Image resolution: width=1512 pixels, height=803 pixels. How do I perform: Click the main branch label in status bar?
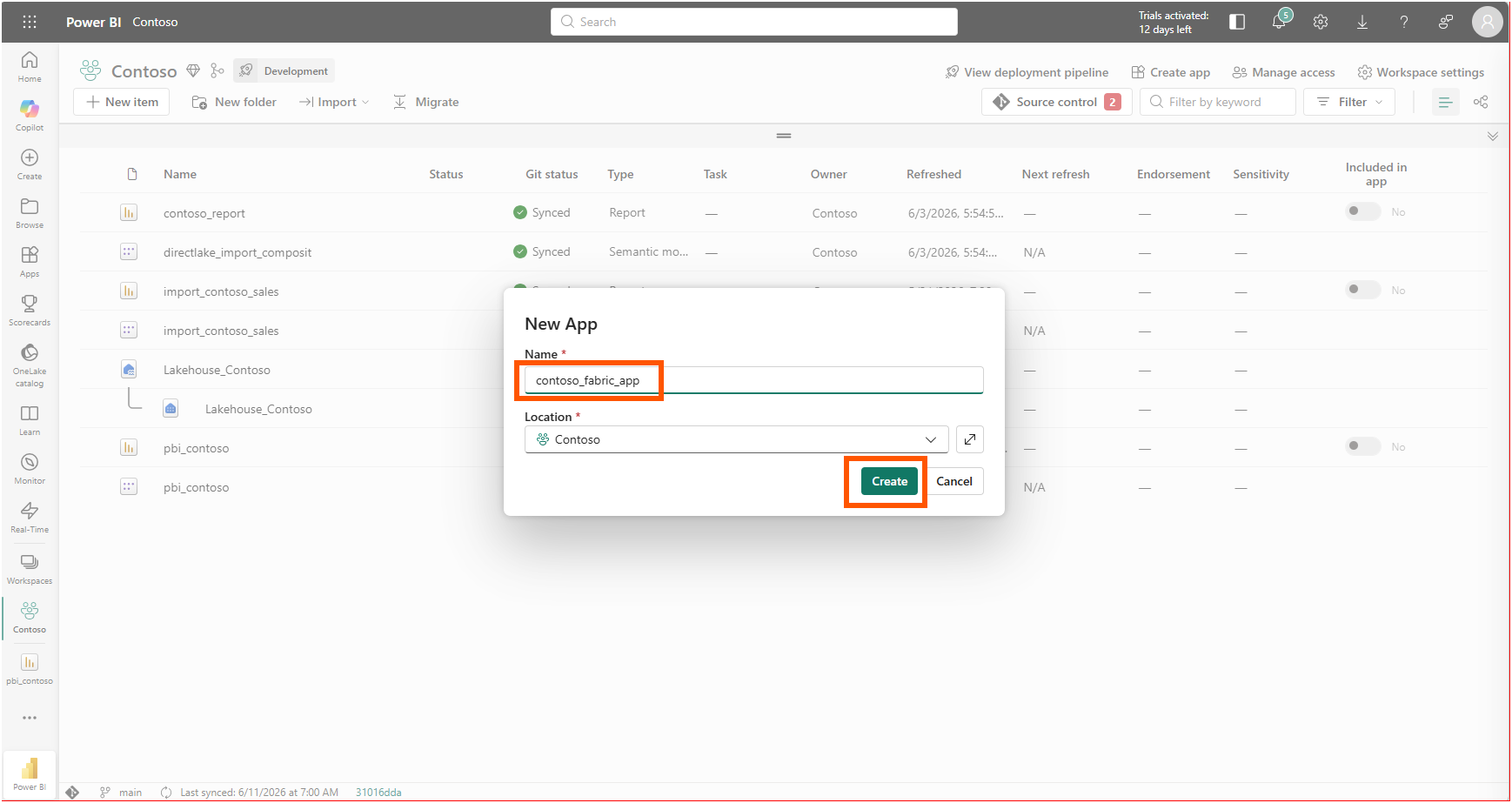(x=130, y=792)
